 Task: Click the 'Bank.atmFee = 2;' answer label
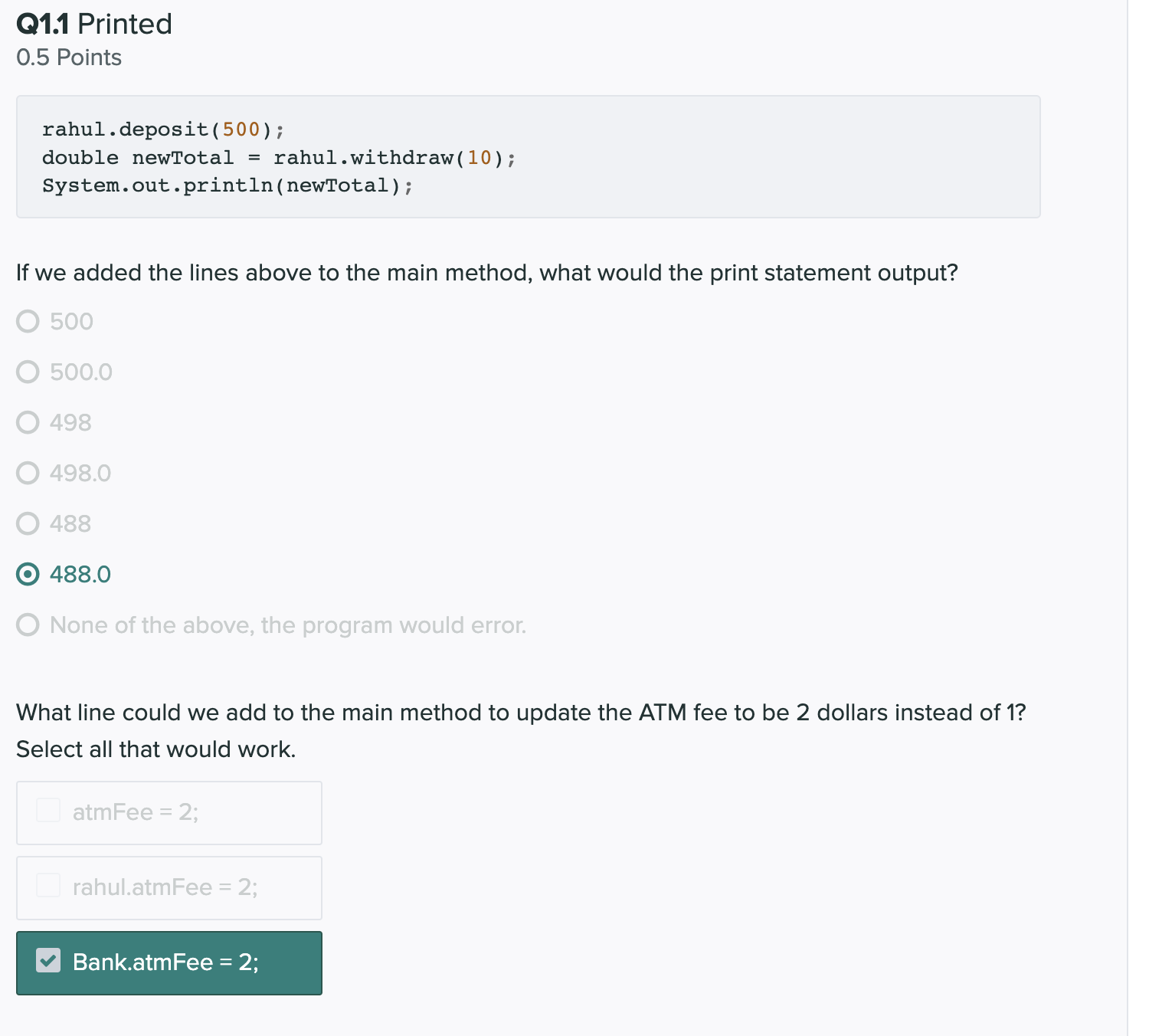(165, 962)
